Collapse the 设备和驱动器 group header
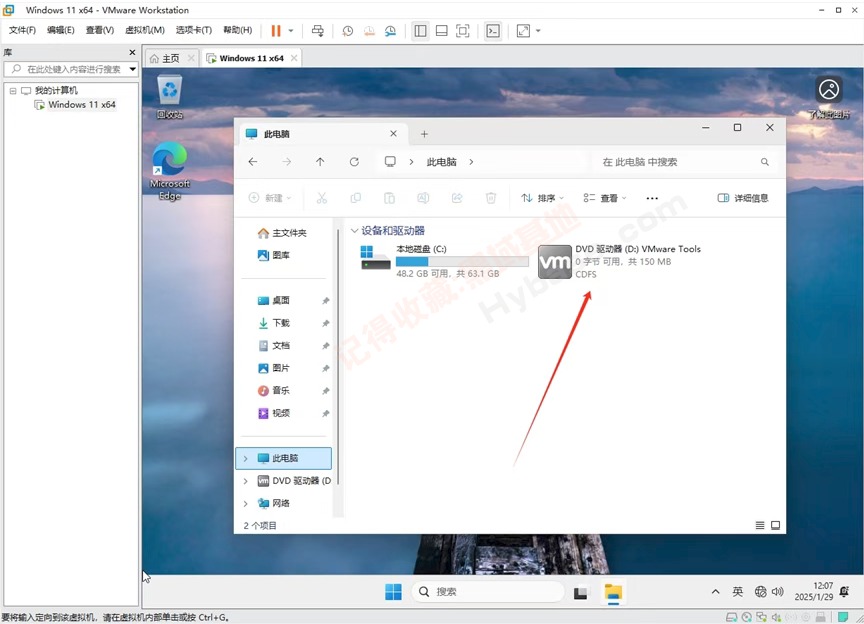This screenshot has height=624, width=864. [x=354, y=231]
